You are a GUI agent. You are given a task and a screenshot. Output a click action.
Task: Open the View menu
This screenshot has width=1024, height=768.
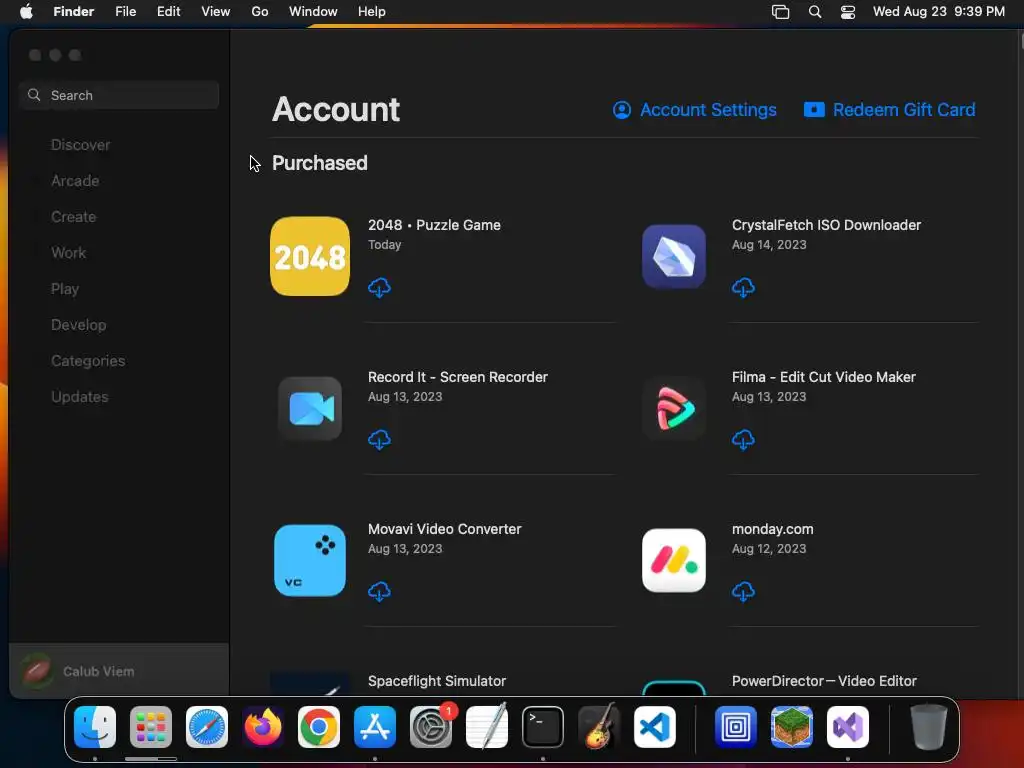(216, 11)
